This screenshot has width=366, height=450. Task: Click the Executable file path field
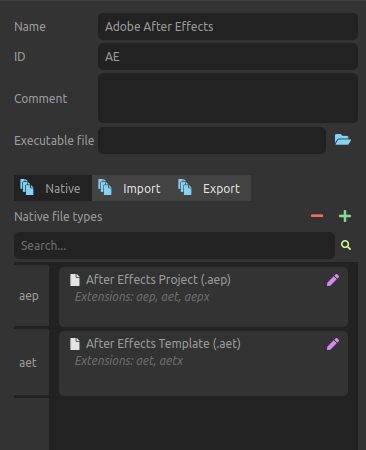point(212,140)
